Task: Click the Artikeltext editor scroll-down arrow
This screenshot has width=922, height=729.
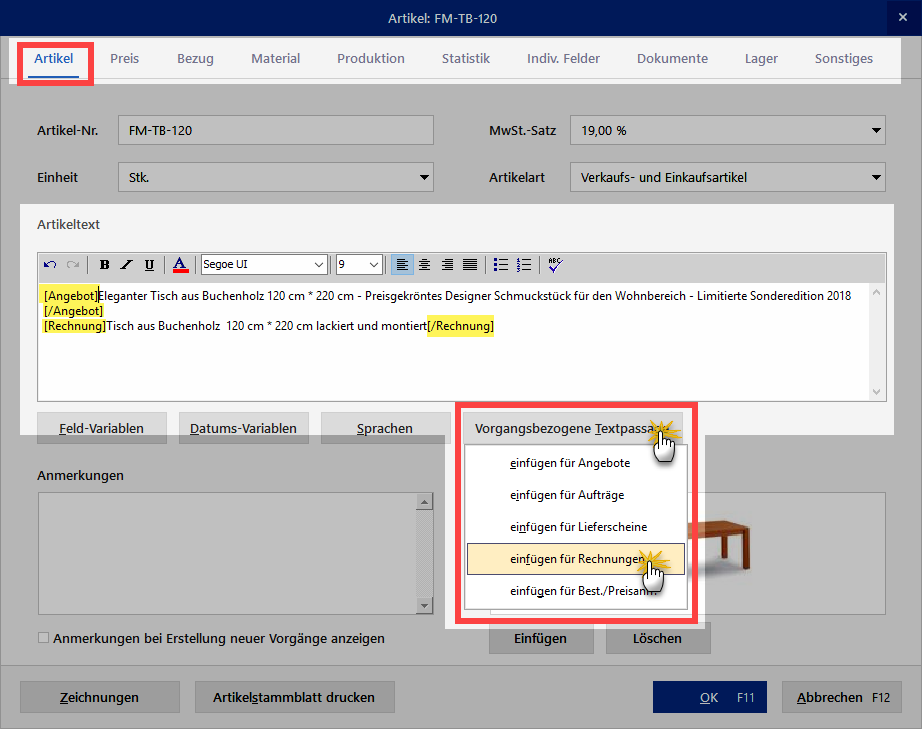Action: click(x=876, y=392)
